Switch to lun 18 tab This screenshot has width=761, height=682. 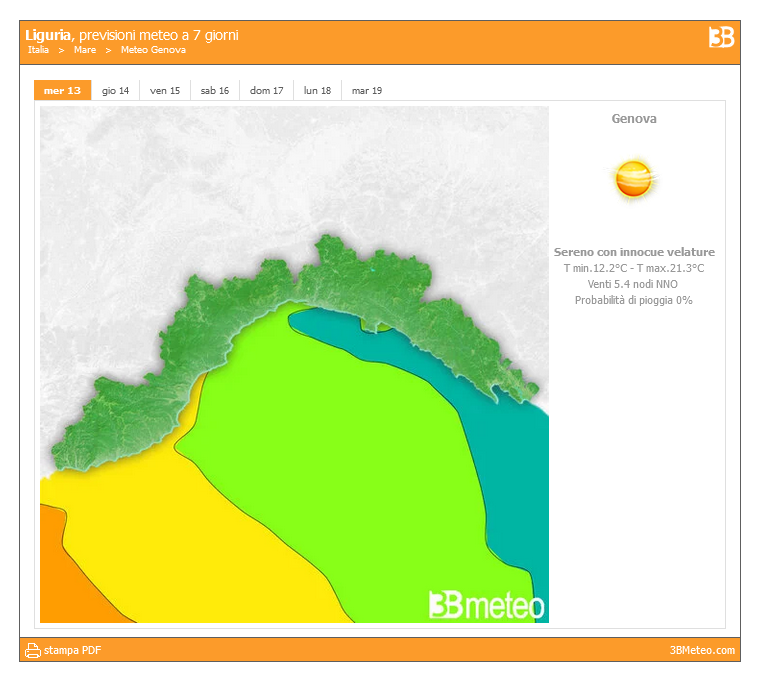317,91
